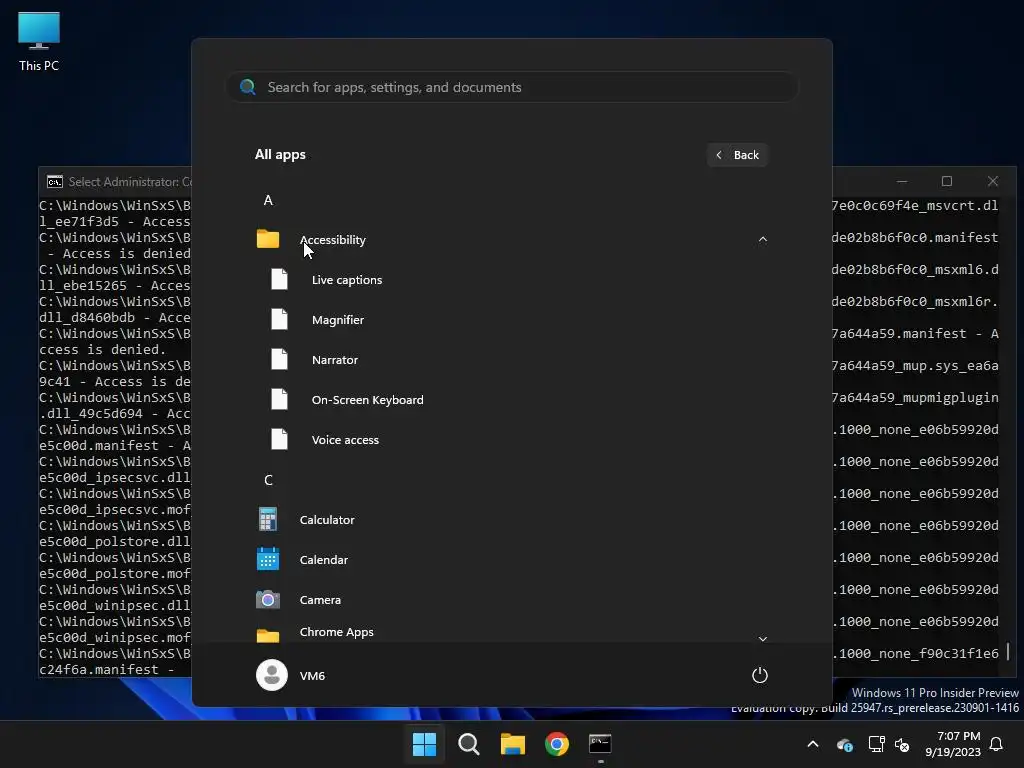
Task: Click the Command Prompt vertical scrollbar thumb
Action: point(1008,651)
